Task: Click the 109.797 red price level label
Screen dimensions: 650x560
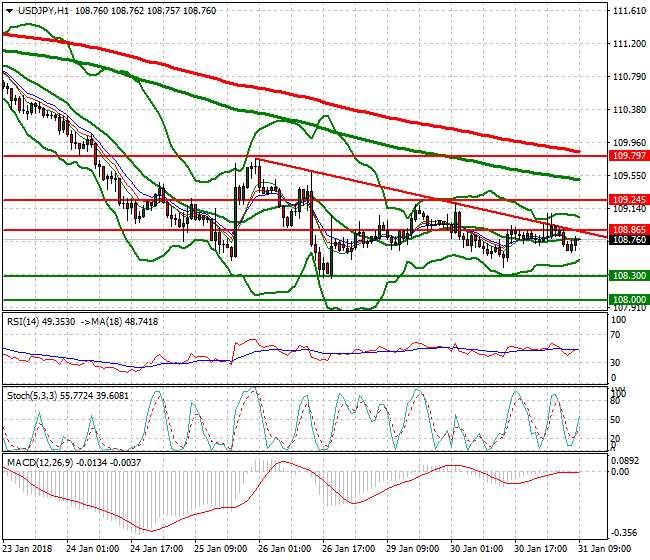Action: coord(629,156)
